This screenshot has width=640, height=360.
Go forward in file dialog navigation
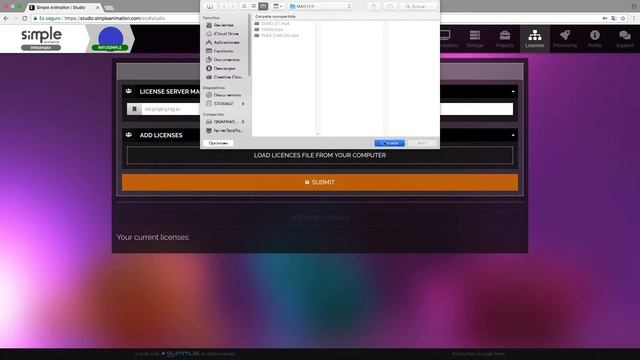(x=233, y=6)
